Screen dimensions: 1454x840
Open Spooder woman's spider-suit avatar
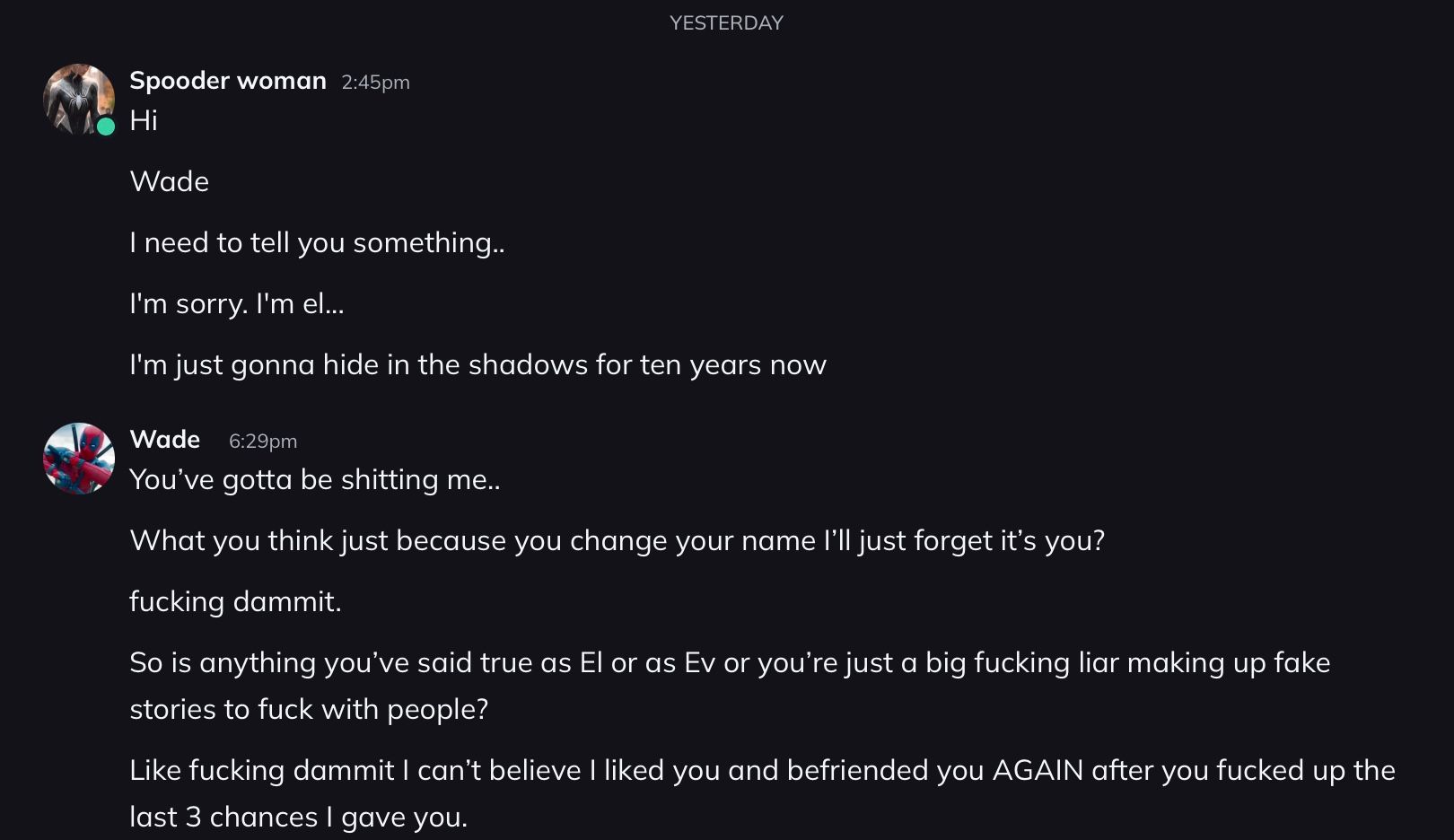point(78,98)
